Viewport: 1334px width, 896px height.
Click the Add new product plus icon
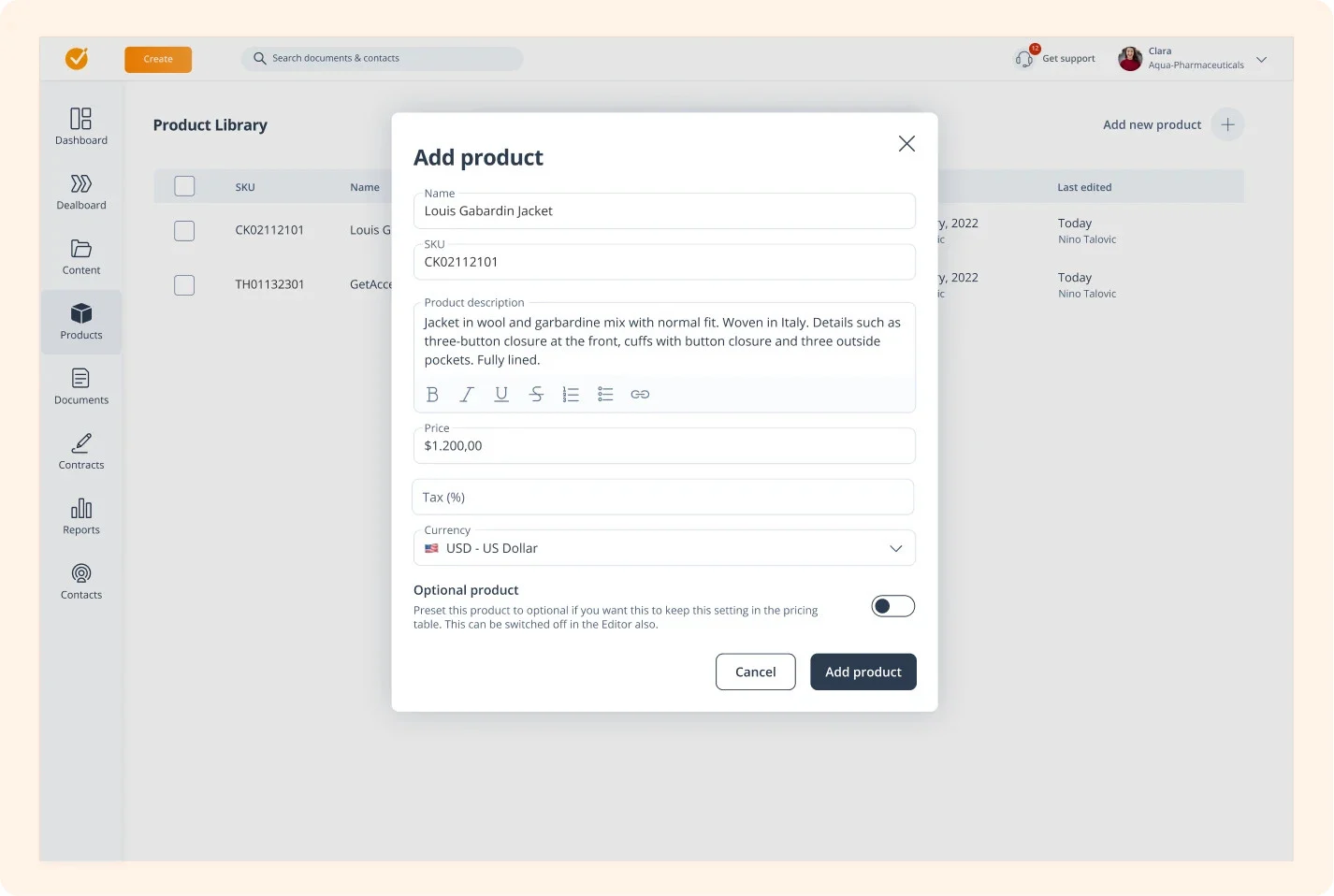tap(1227, 123)
